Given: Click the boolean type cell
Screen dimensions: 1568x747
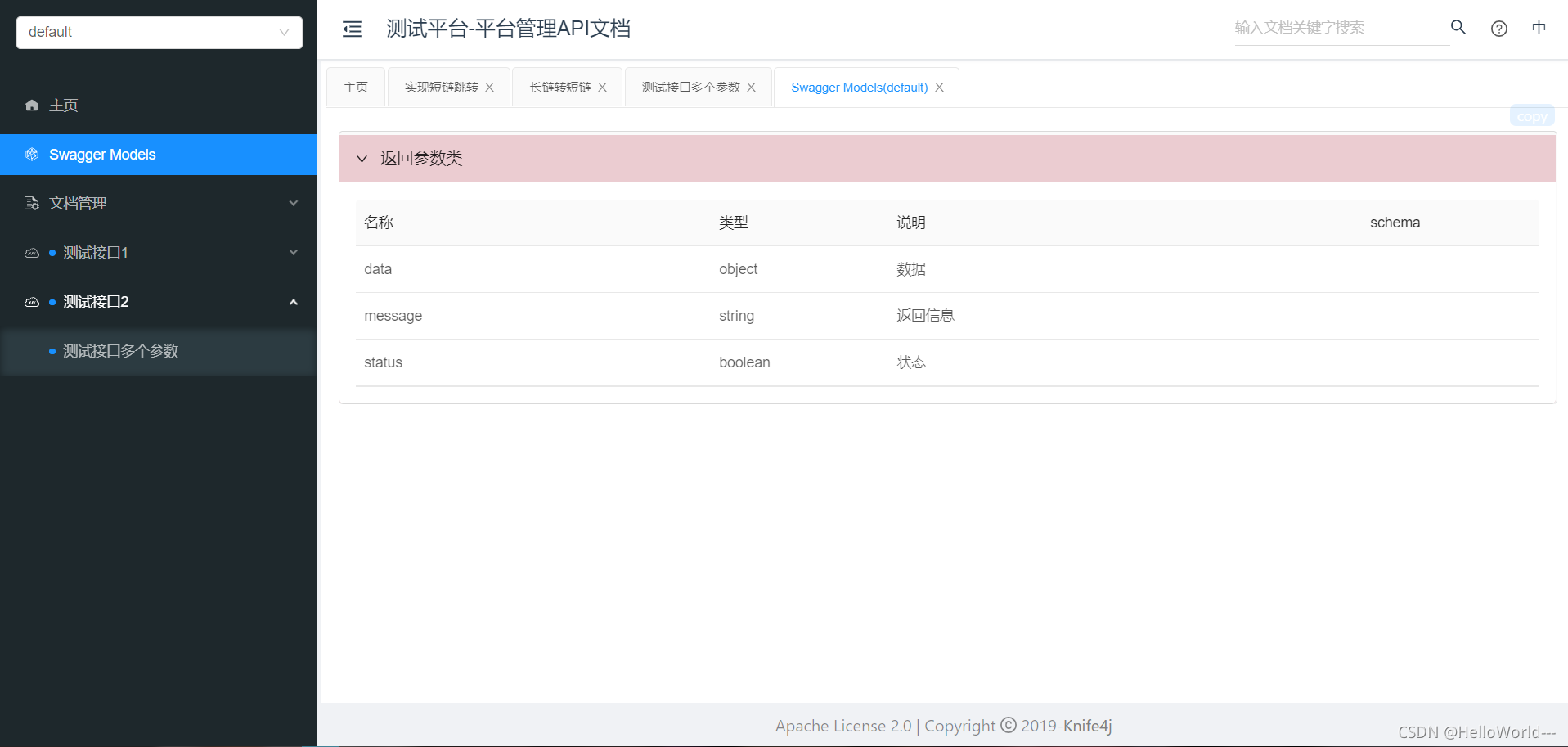Looking at the screenshot, I should [x=745, y=362].
